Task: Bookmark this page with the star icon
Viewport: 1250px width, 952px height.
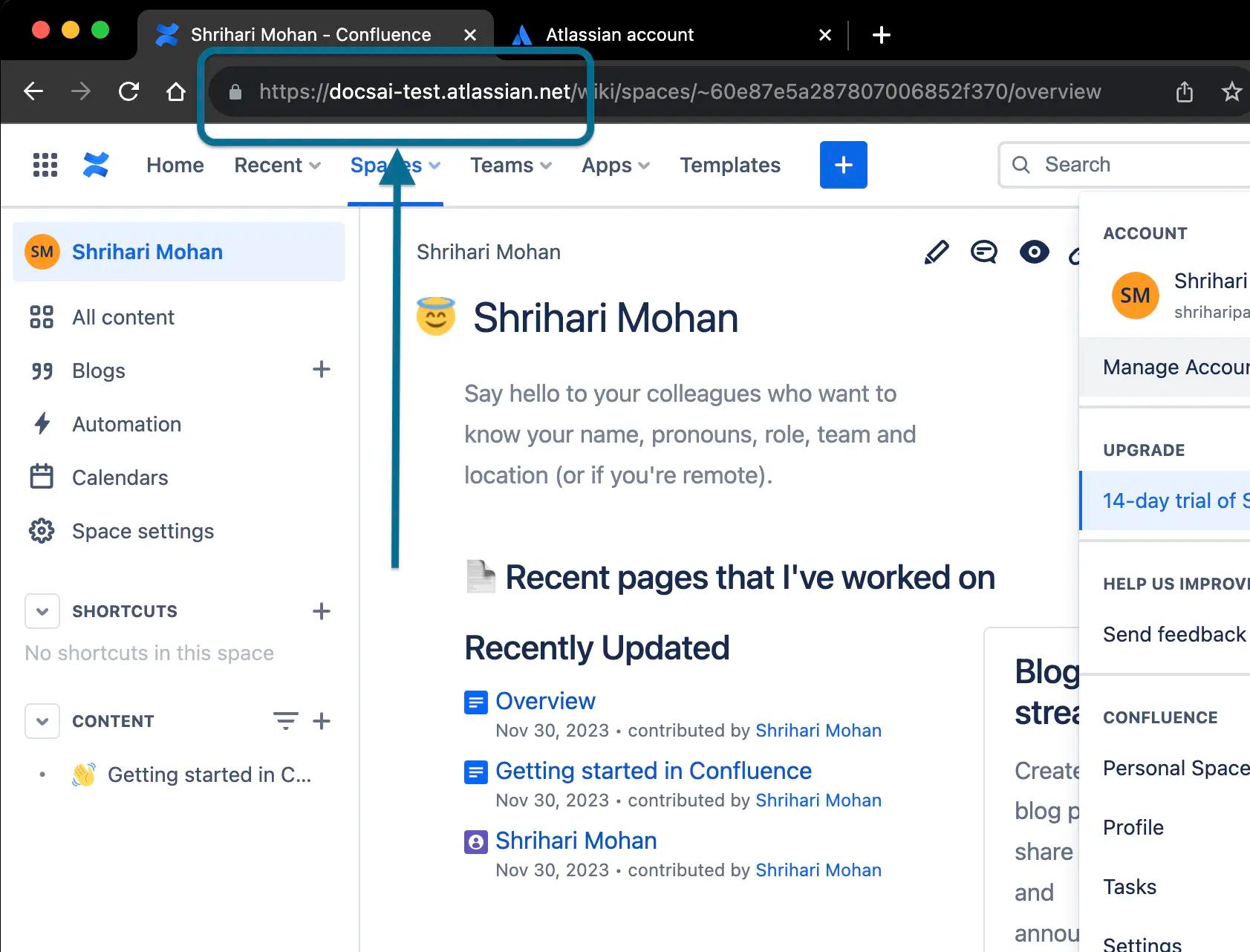Action: click(1231, 91)
